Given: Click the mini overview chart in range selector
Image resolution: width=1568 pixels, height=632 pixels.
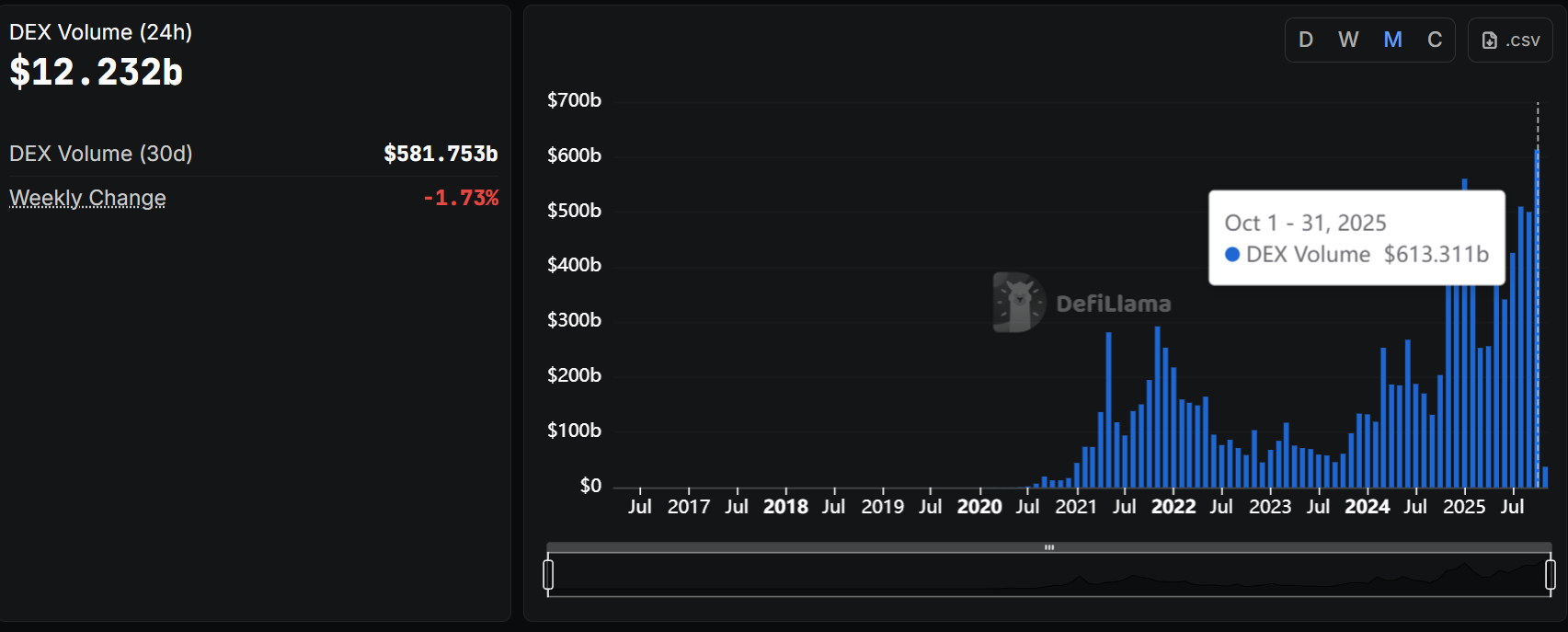Looking at the screenshot, I should coord(1048,576).
